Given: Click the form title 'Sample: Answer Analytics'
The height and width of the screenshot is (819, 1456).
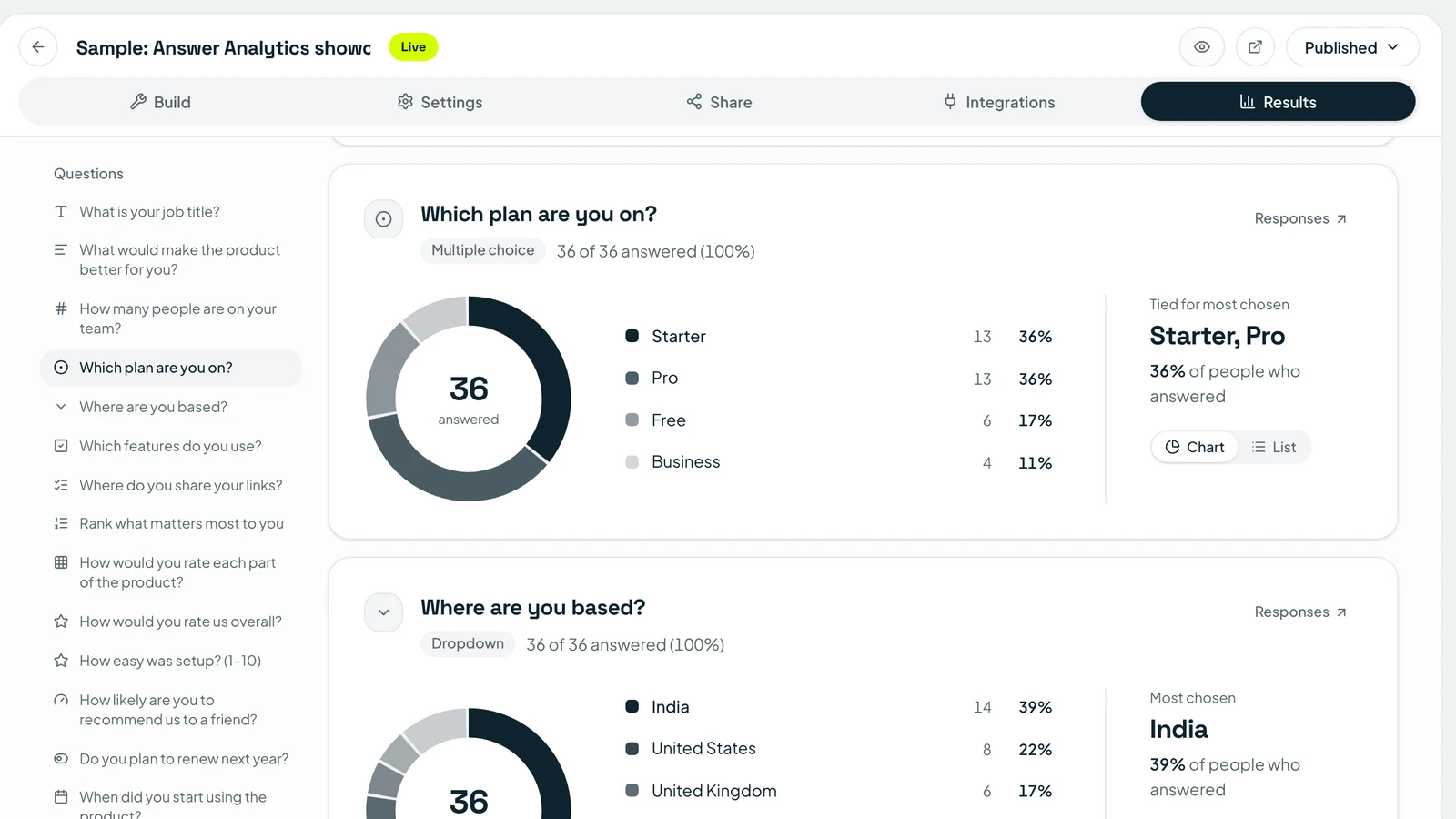Looking at the screenshot, I should point(224,47).
